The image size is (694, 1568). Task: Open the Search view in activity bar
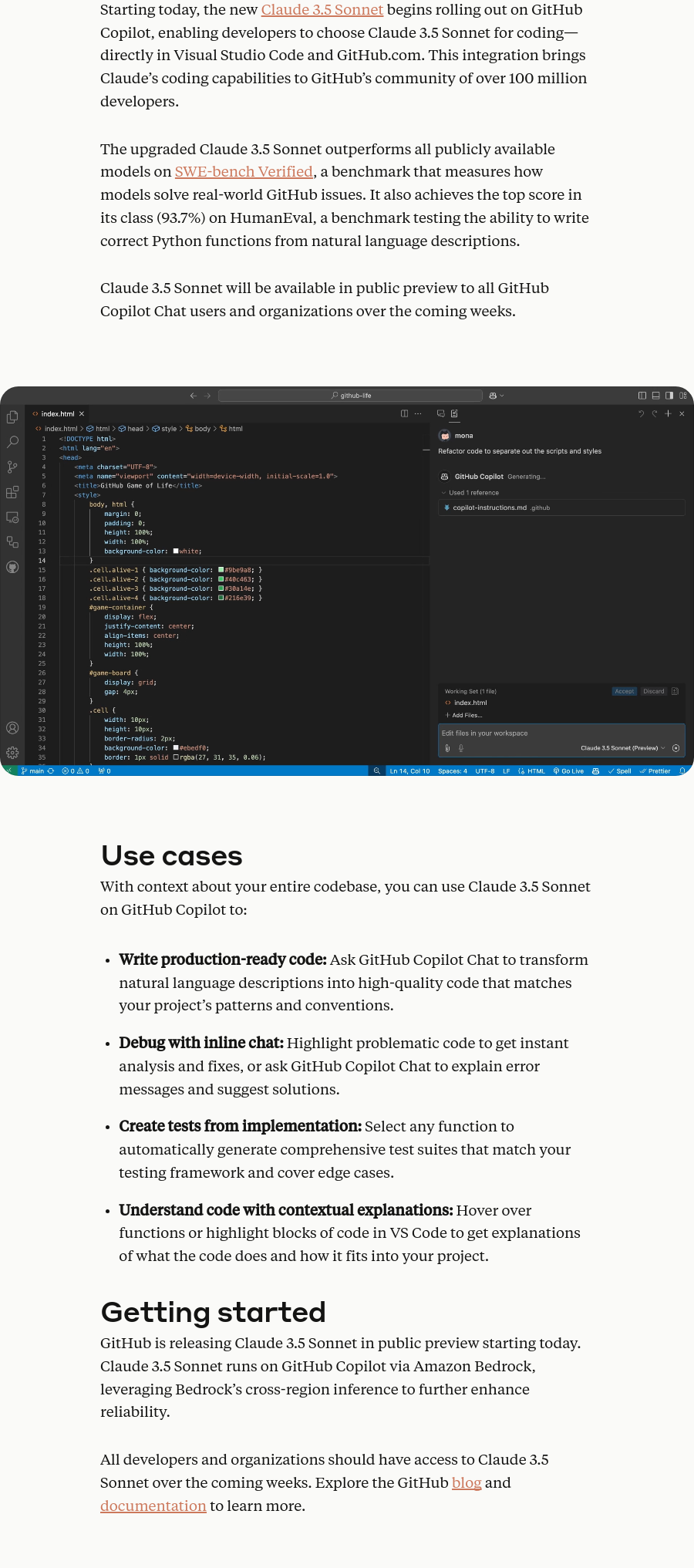(x=12, y=442)
